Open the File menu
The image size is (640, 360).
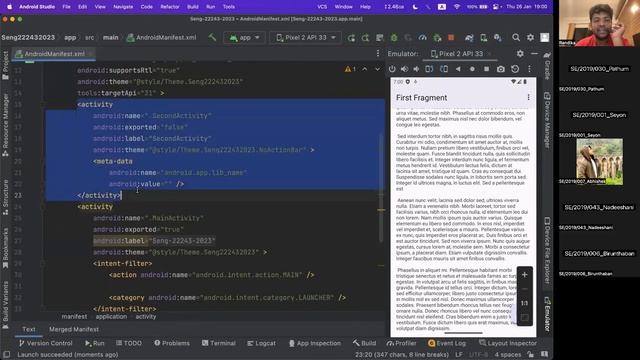tap(66, 7)
